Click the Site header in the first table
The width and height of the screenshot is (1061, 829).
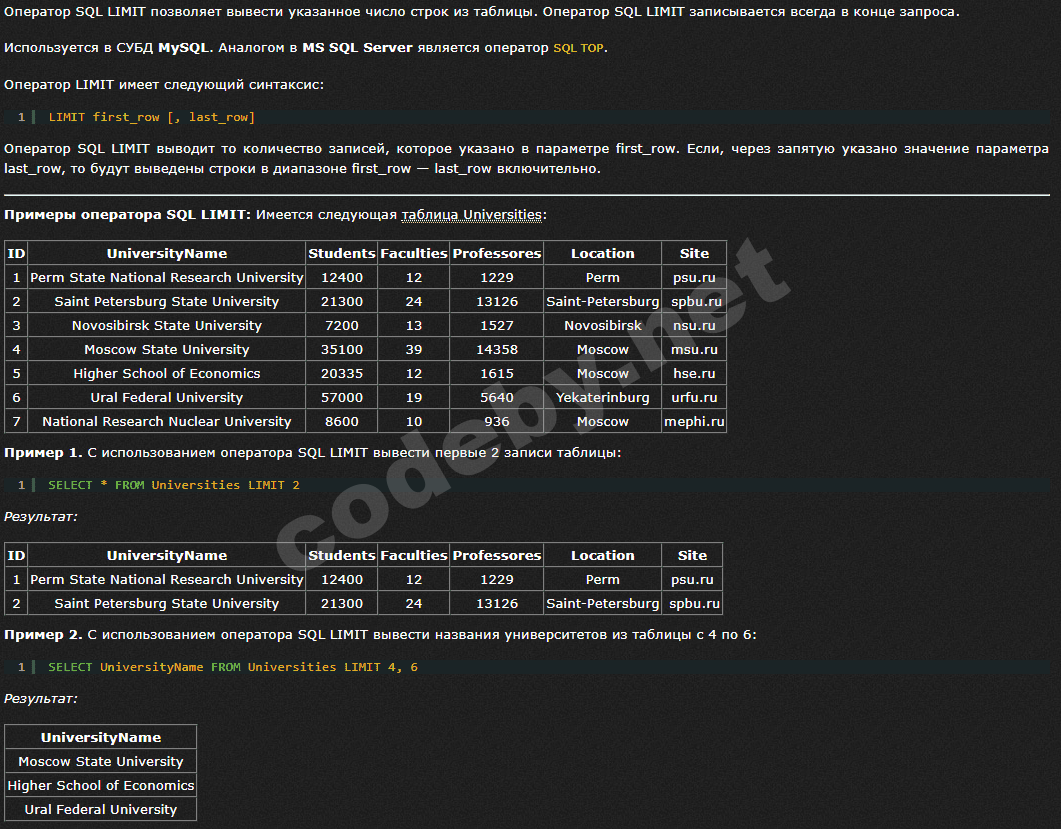coord(694,253)
